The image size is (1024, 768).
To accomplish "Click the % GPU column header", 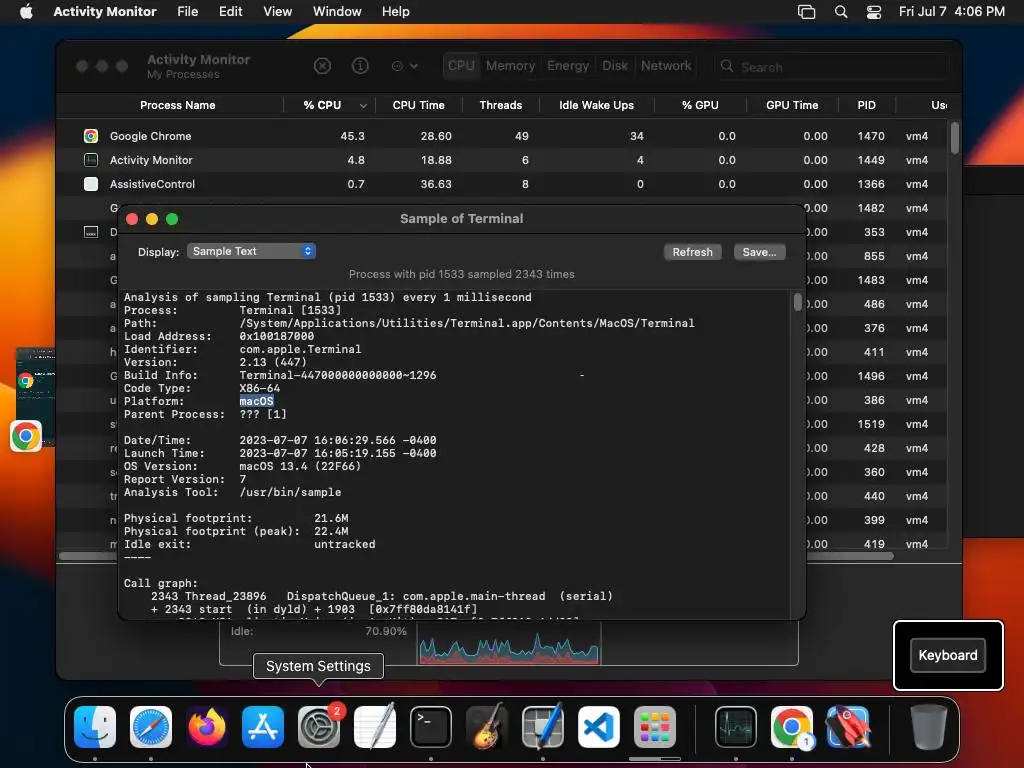I will (x=700, y=105).
